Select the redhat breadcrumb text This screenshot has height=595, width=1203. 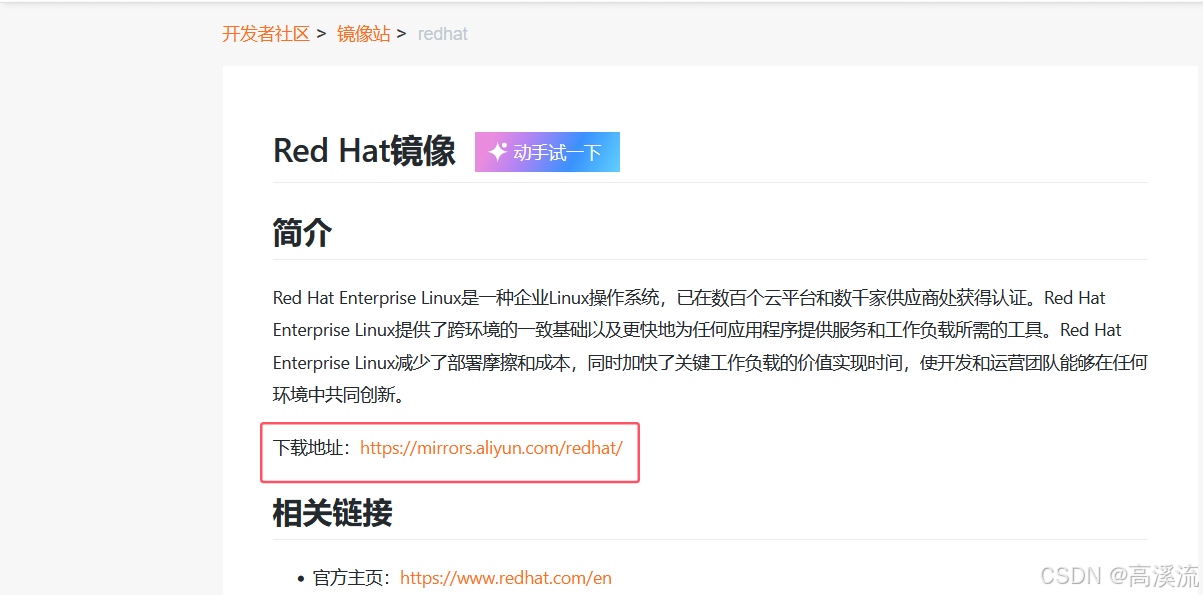[x=442, y=34]
